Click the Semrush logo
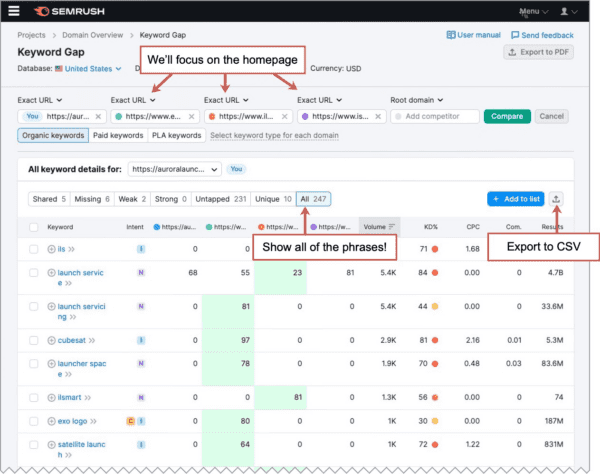 (69, 11)
